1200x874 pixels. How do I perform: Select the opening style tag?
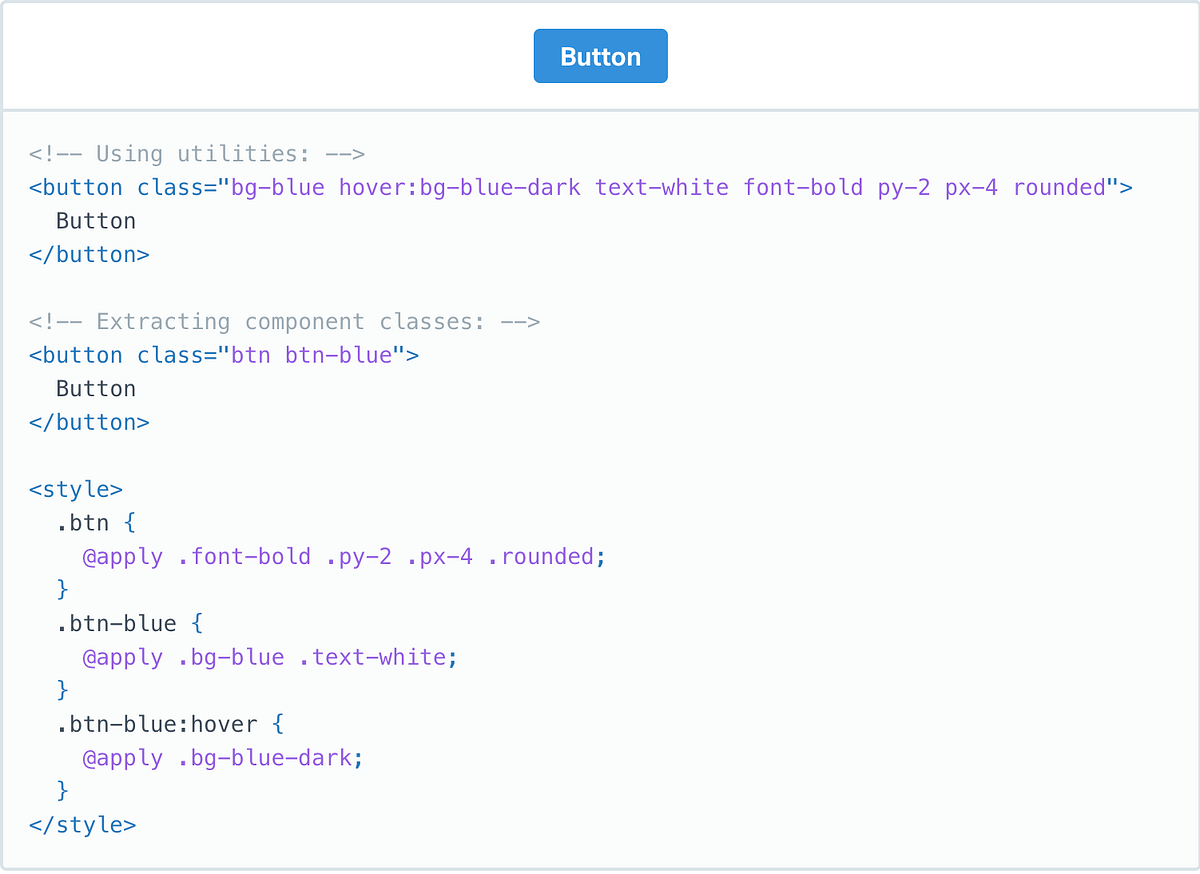pos(76,488)
